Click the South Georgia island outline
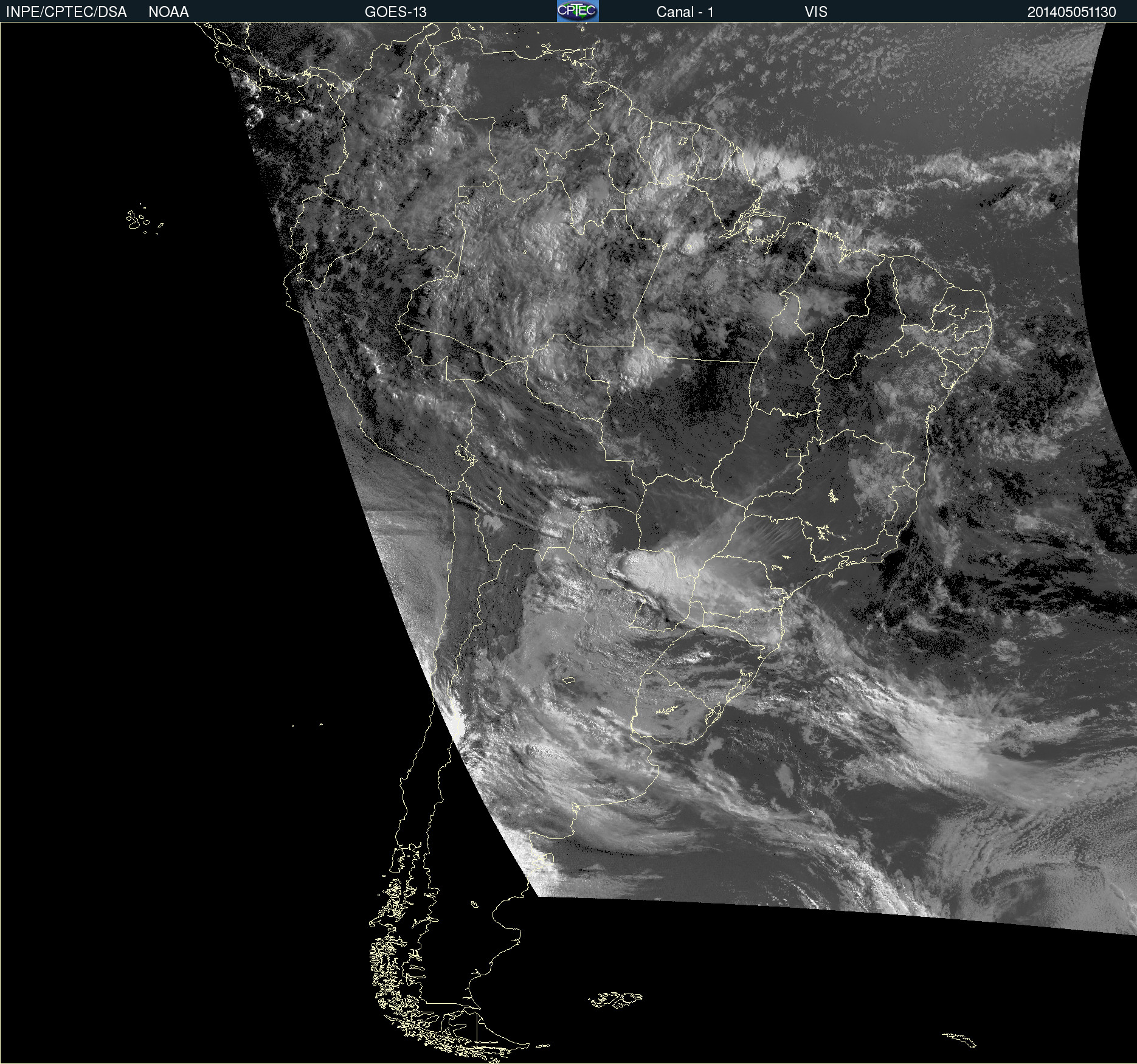 tap(959, 1040)
